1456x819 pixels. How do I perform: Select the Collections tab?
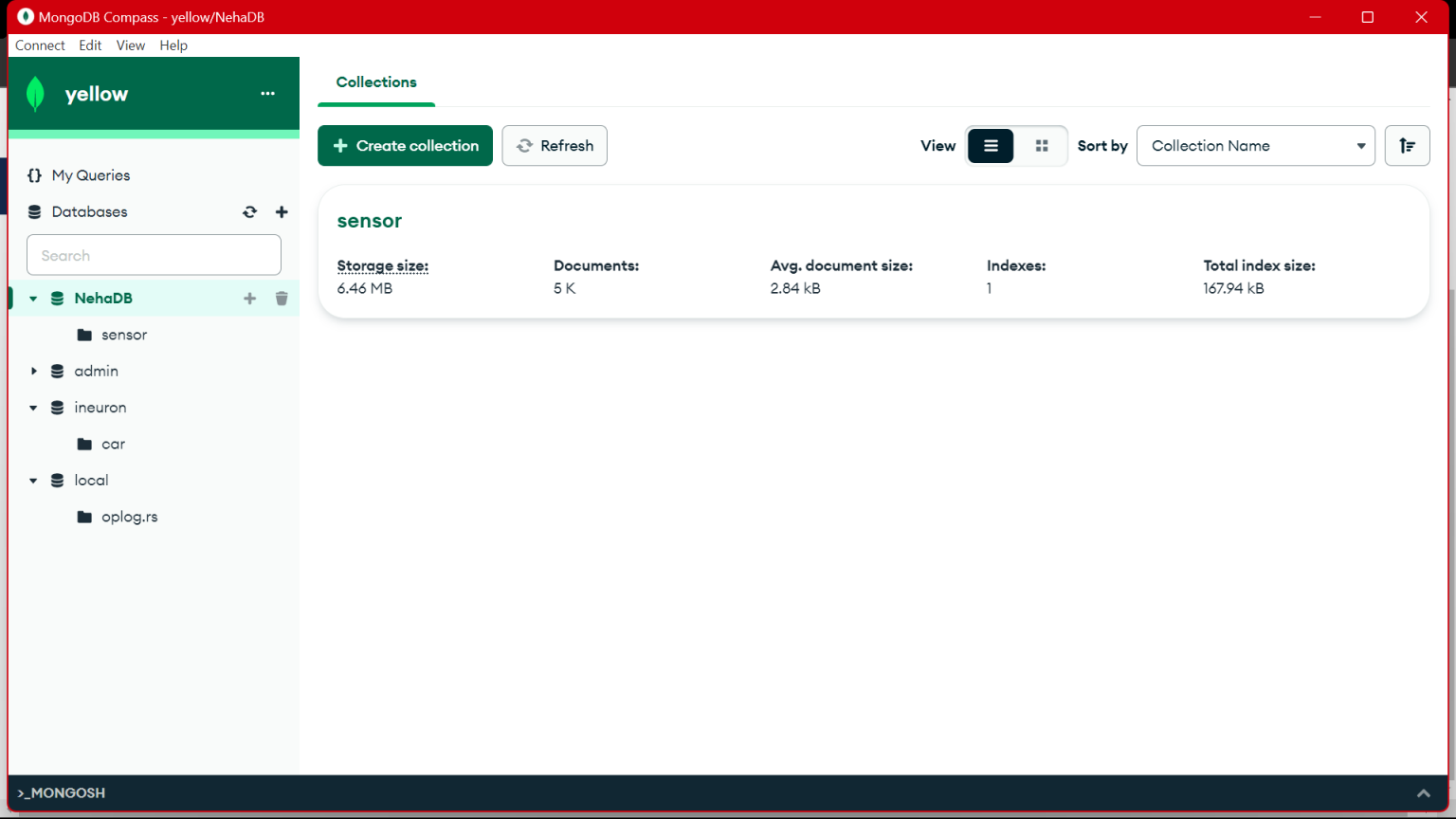[x=376, y=82]
